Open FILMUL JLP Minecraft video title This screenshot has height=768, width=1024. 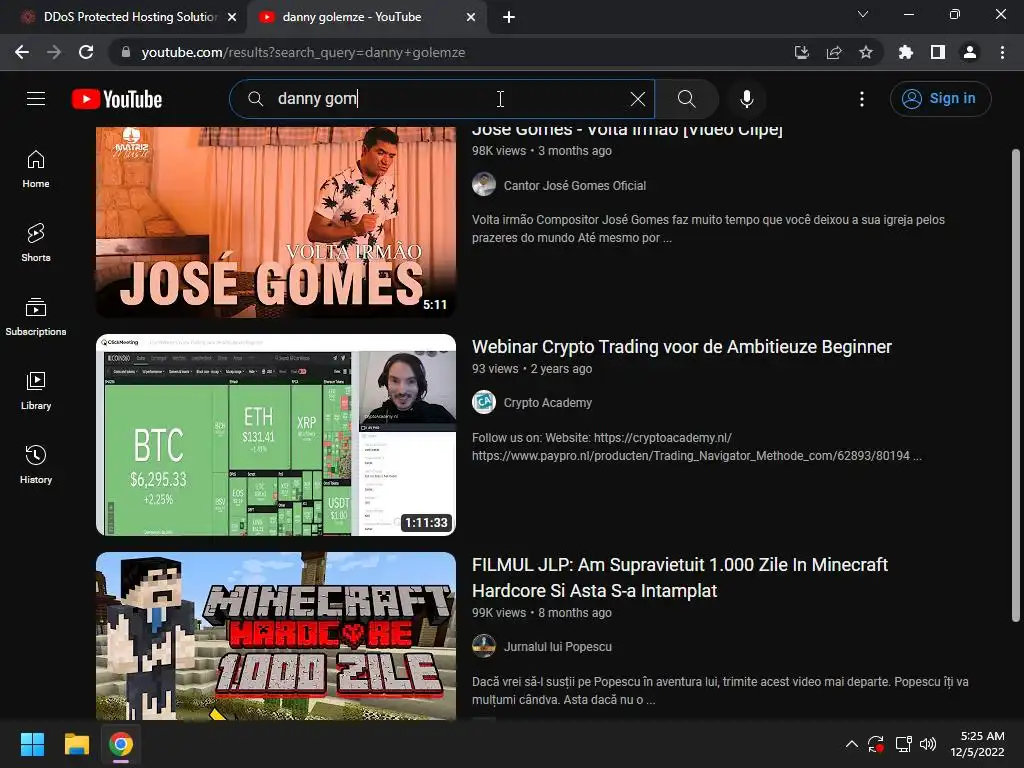[680, 577]
